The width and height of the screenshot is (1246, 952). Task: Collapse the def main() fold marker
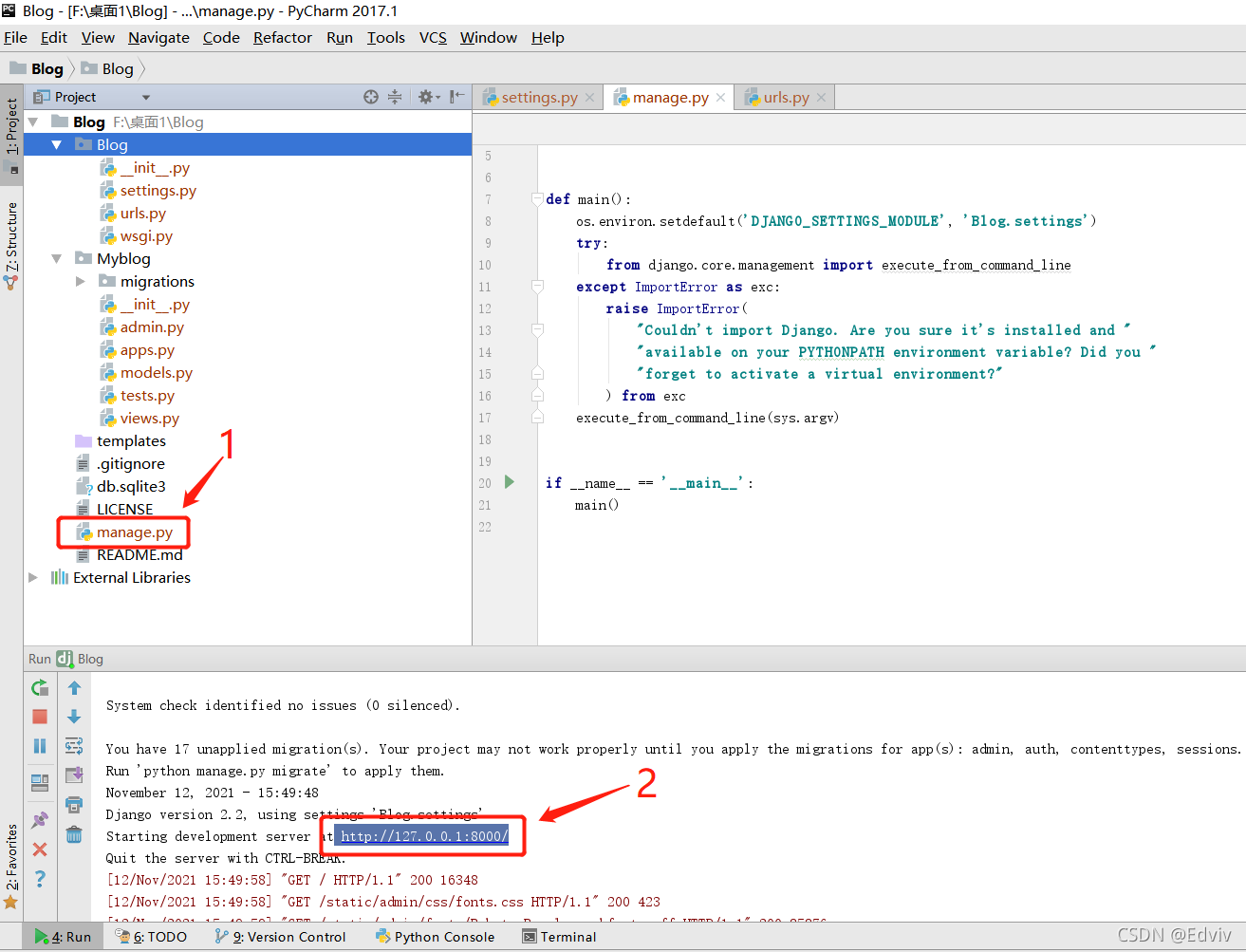click(537, 199)
